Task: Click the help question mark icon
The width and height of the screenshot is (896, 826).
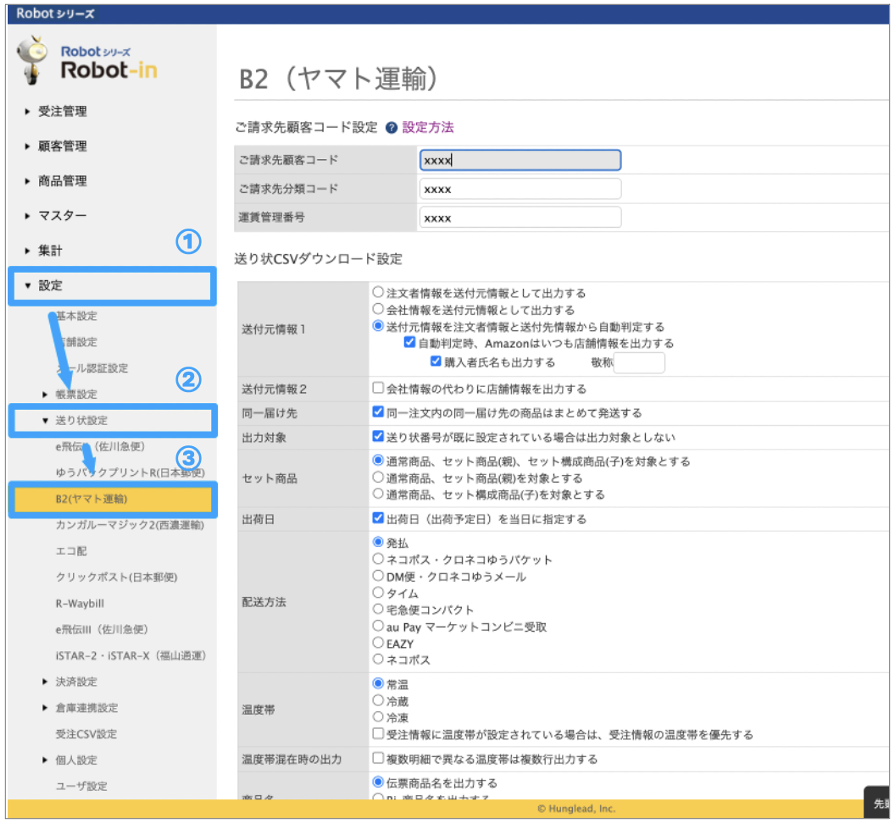Action: coord(391,128)
